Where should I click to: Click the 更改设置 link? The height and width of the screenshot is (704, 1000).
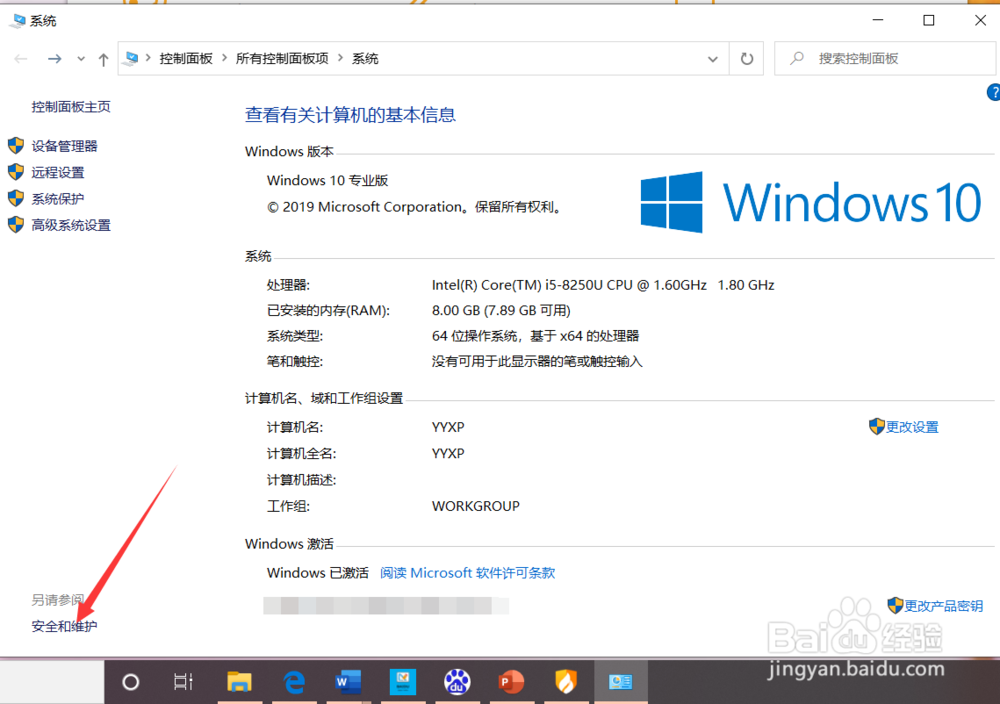tap(912, 427)
